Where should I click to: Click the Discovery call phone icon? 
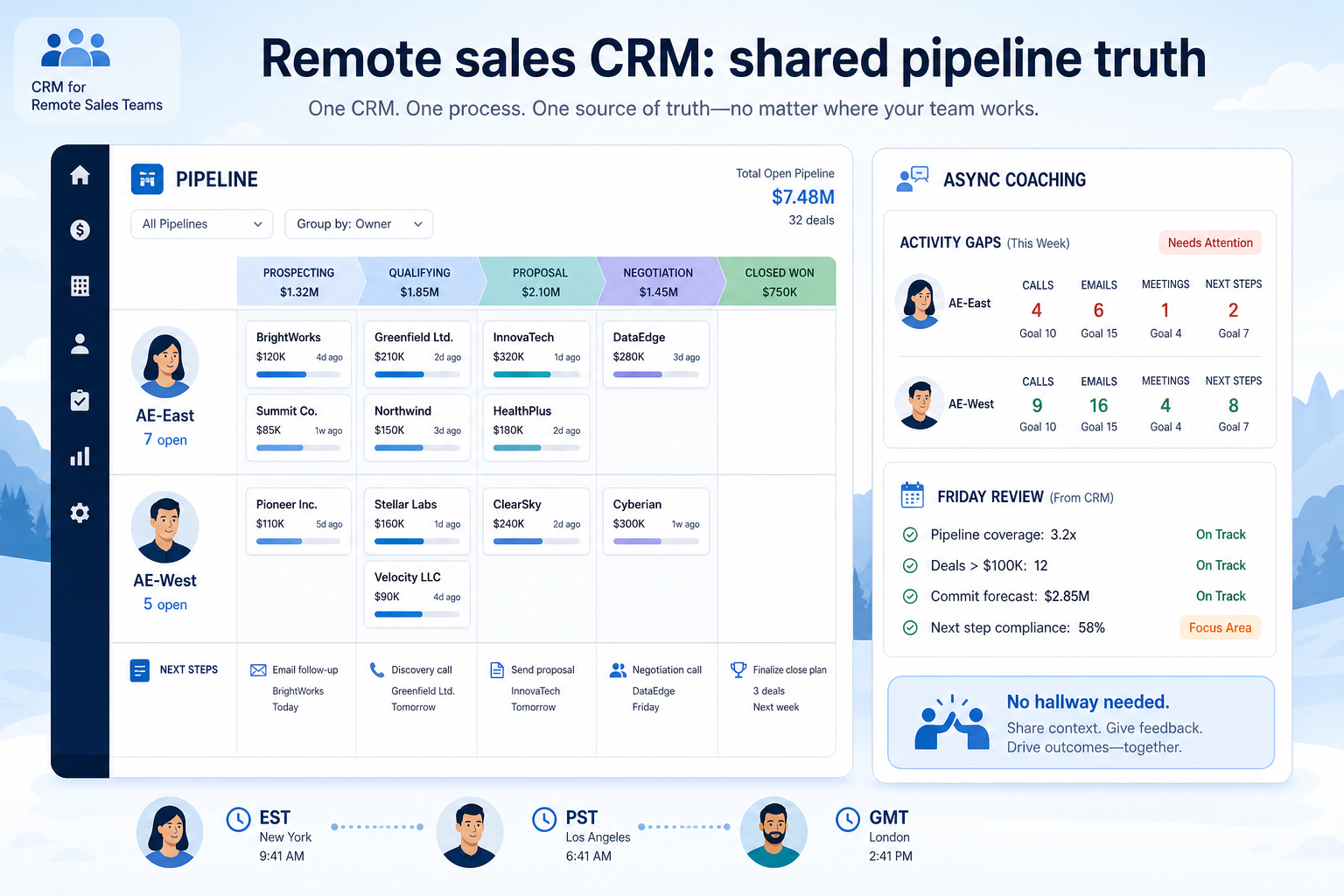tap(377, 670)
